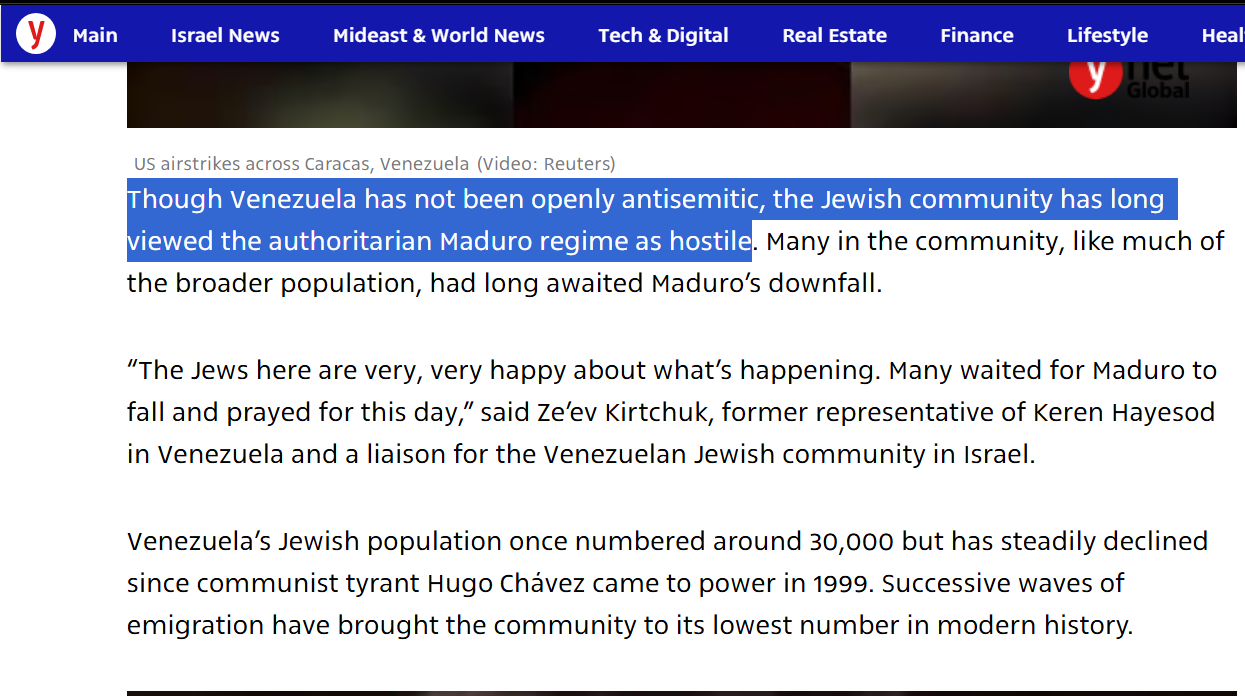Select the Tech & Digital tab
The width and height of the screenshot is (1245, 696).
point(663,36)
